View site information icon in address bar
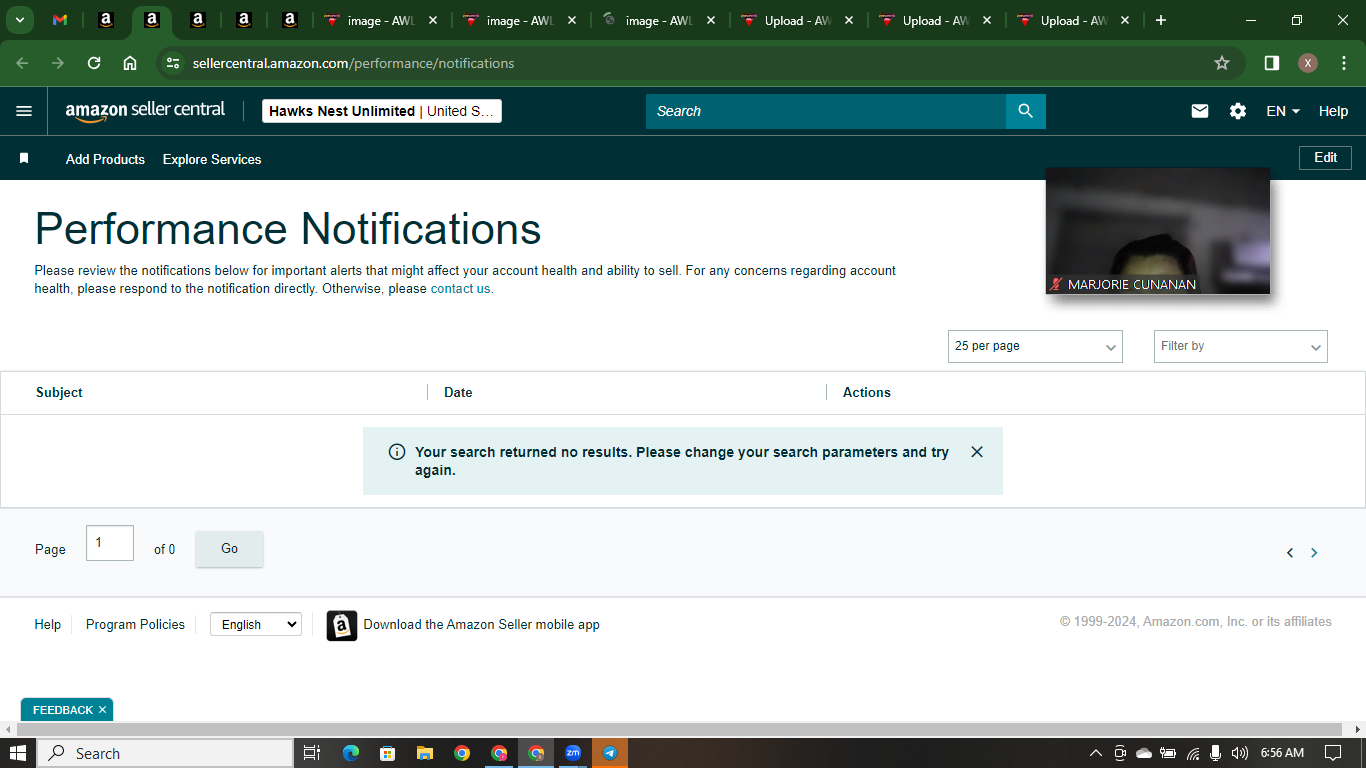The height and width of the screenshot is (768, 1366). 173,63
